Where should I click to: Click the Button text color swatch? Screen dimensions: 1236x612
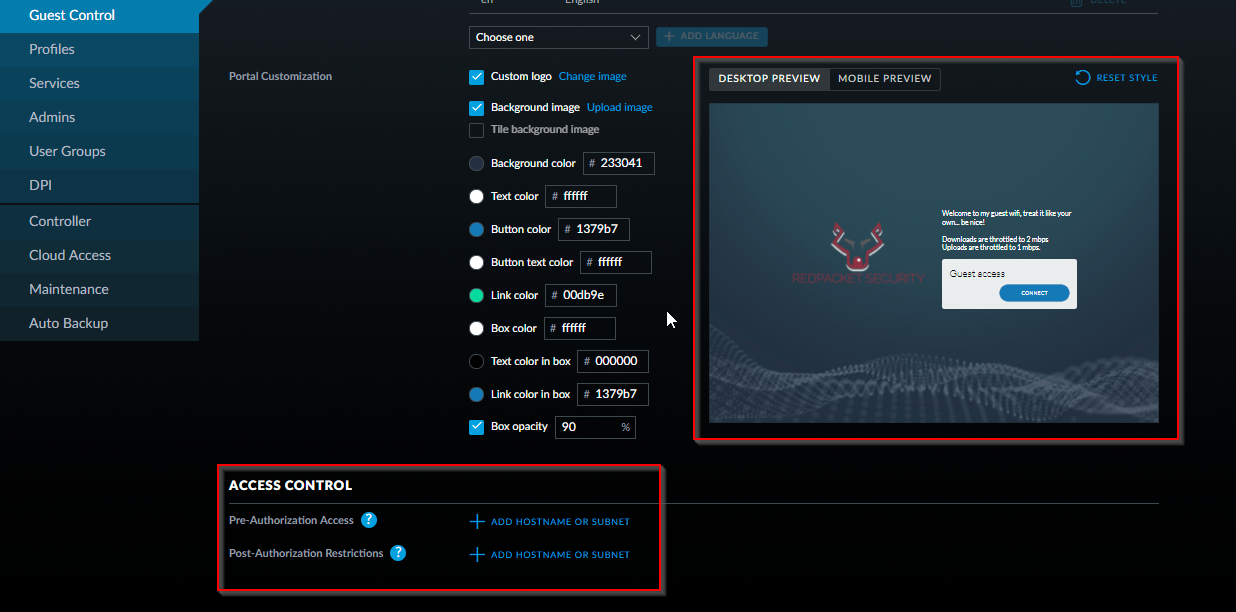(x=477, y=263)
